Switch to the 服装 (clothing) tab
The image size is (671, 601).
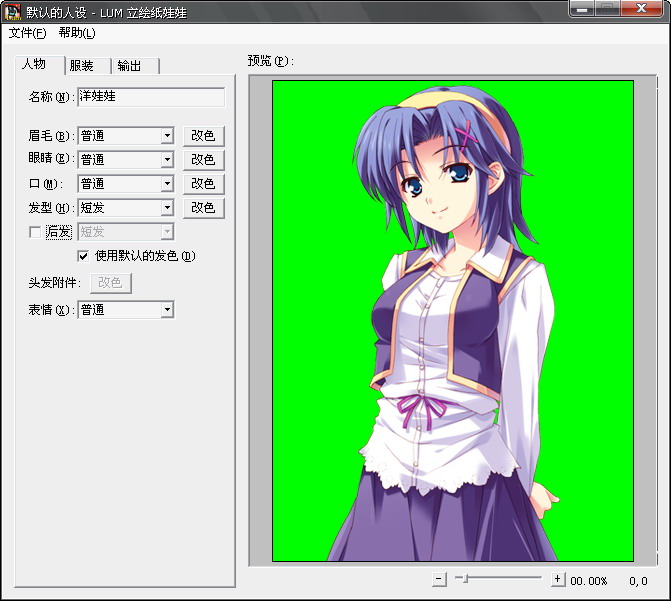click(82, 66)
